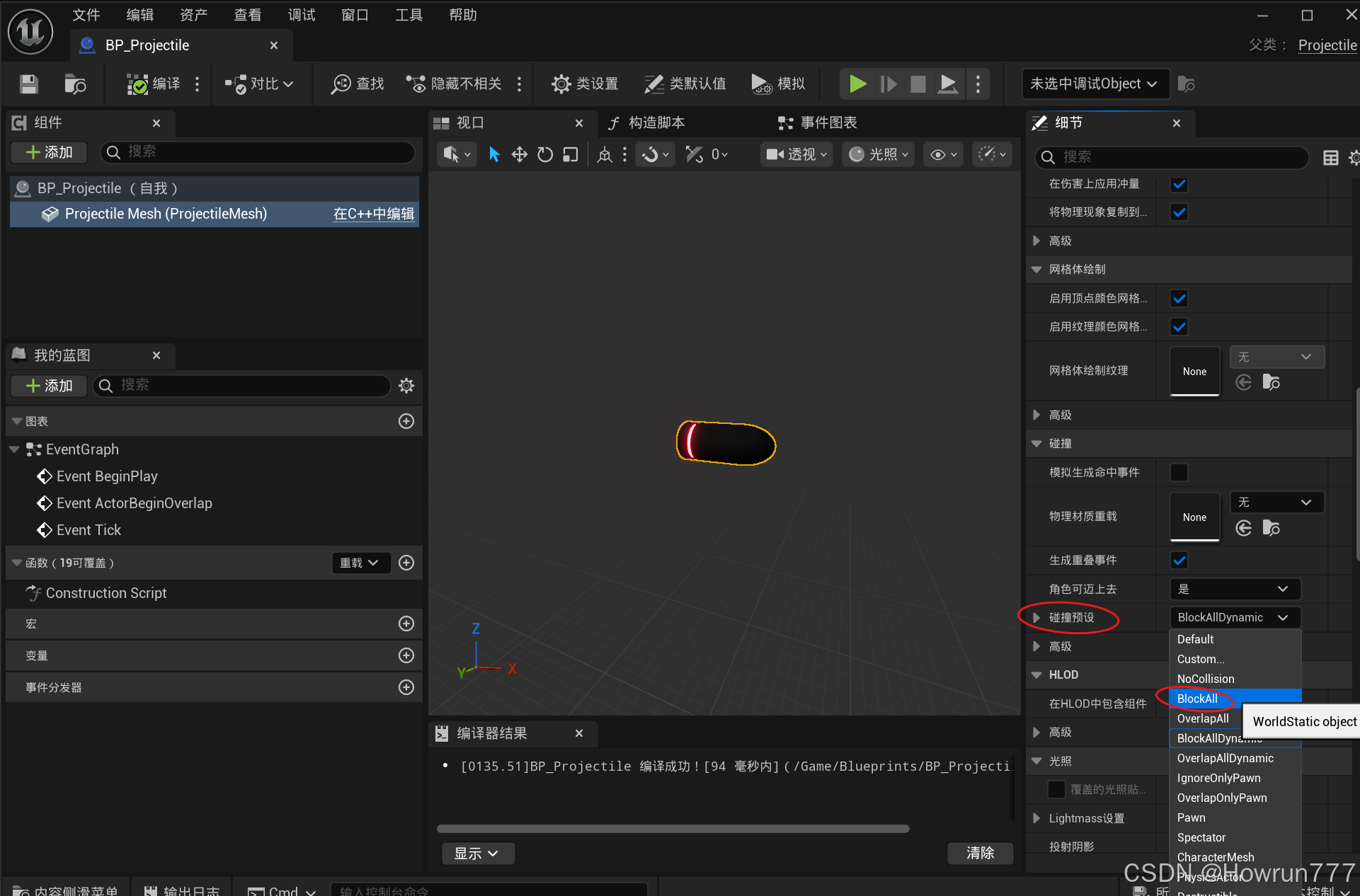The height and width of the screenshot is (896, 1360).
Task: Click the Find (查找) toolbar button
Action: [358, 84]
